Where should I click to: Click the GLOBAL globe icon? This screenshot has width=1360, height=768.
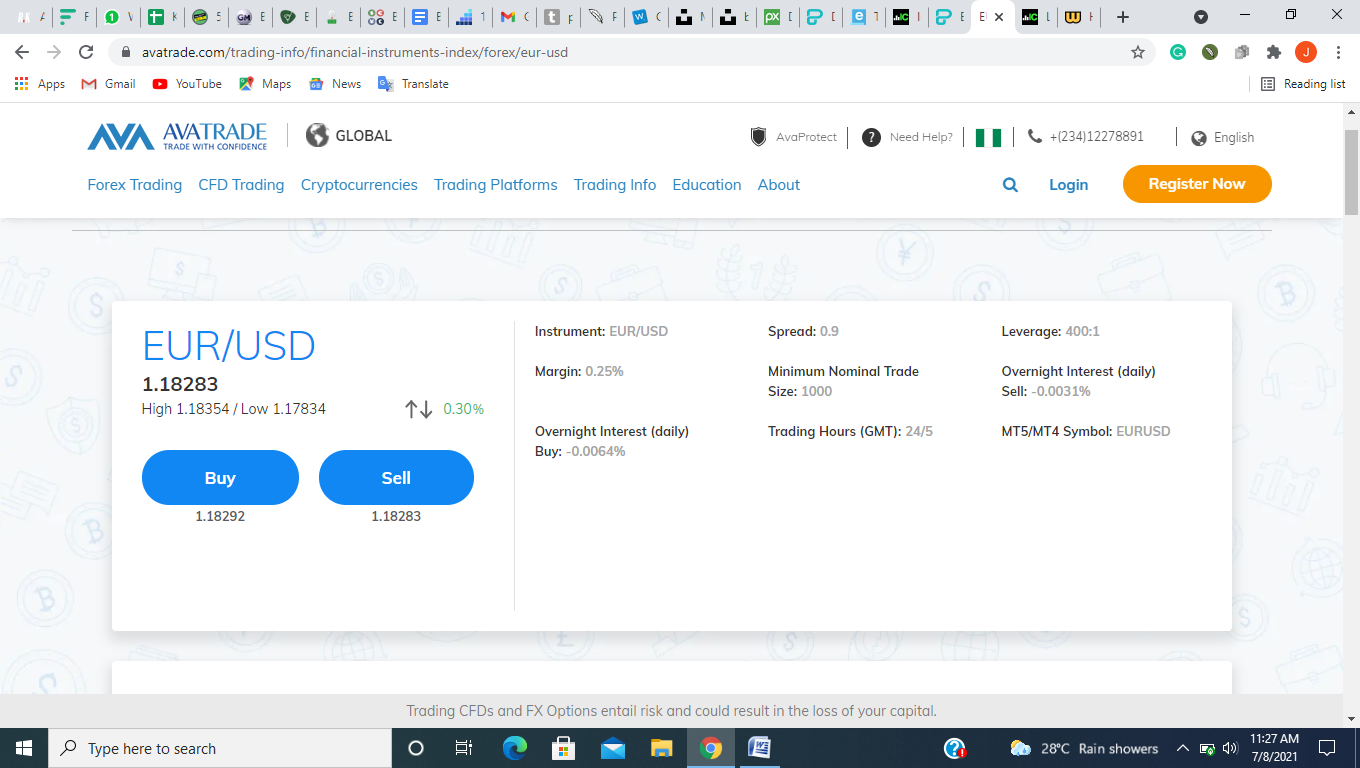tap(317, 135)
